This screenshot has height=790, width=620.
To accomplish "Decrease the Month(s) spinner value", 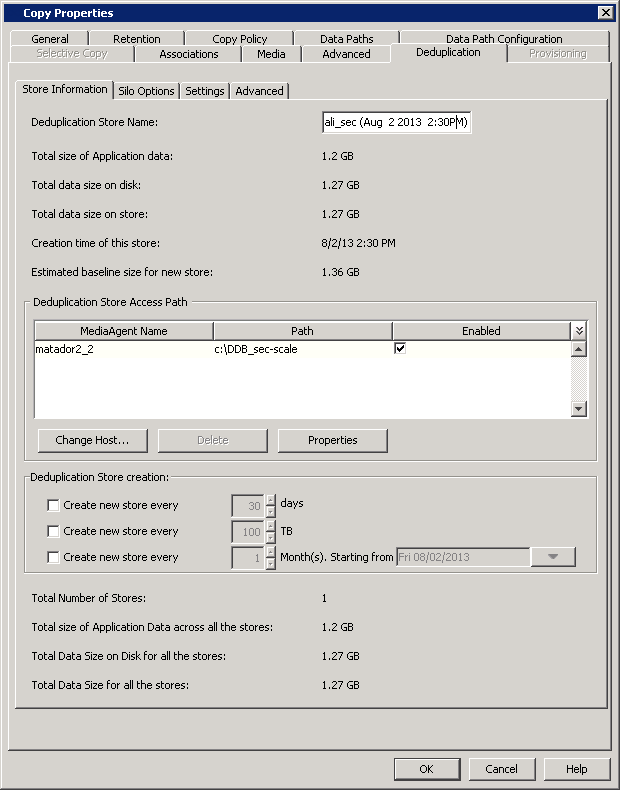I will coord(270,563).
